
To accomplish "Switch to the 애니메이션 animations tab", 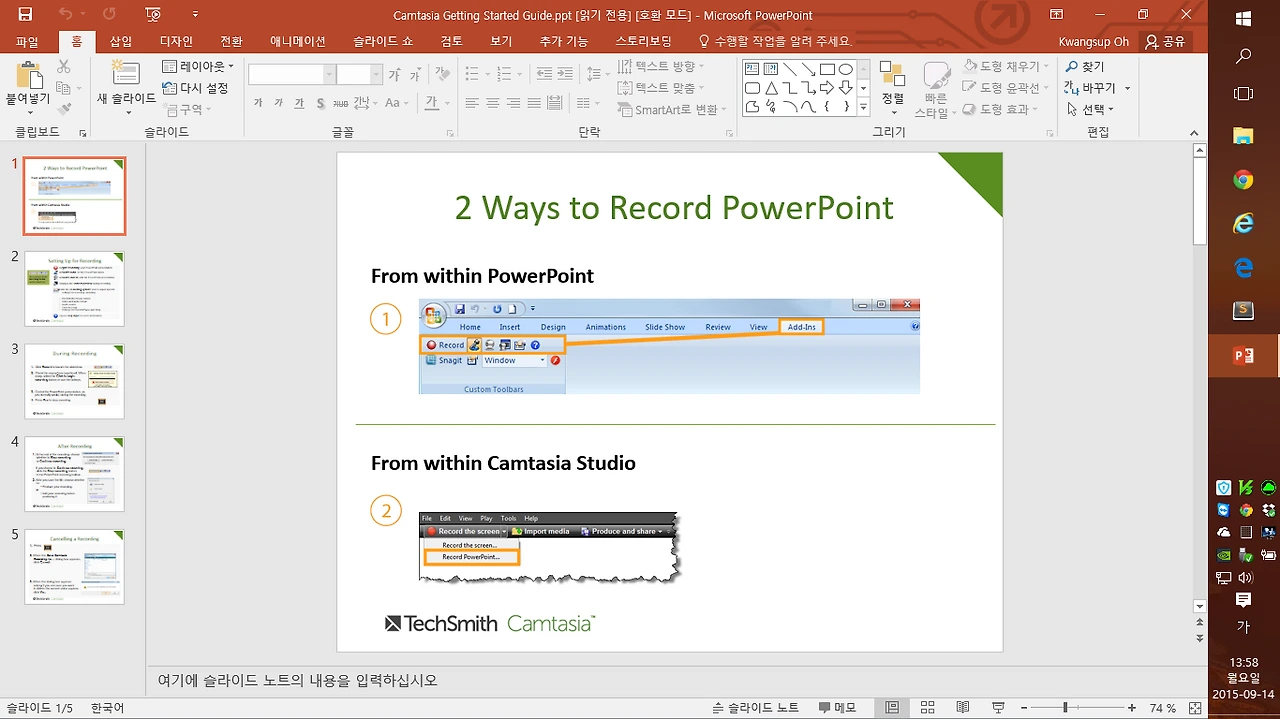I will pos(298,41).
